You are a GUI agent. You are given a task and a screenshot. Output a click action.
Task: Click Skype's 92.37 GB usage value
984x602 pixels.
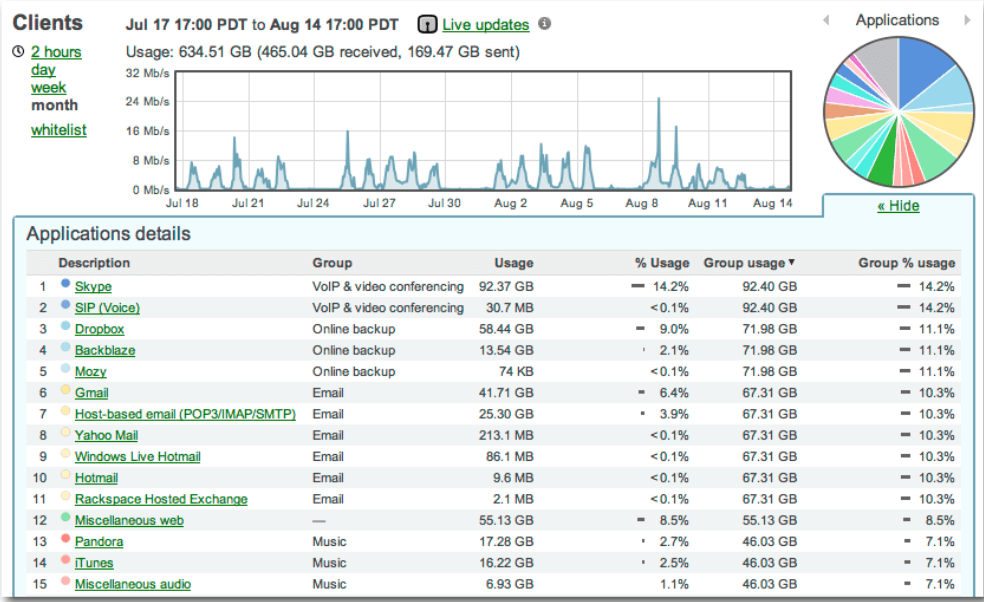(x=506, y=287)
